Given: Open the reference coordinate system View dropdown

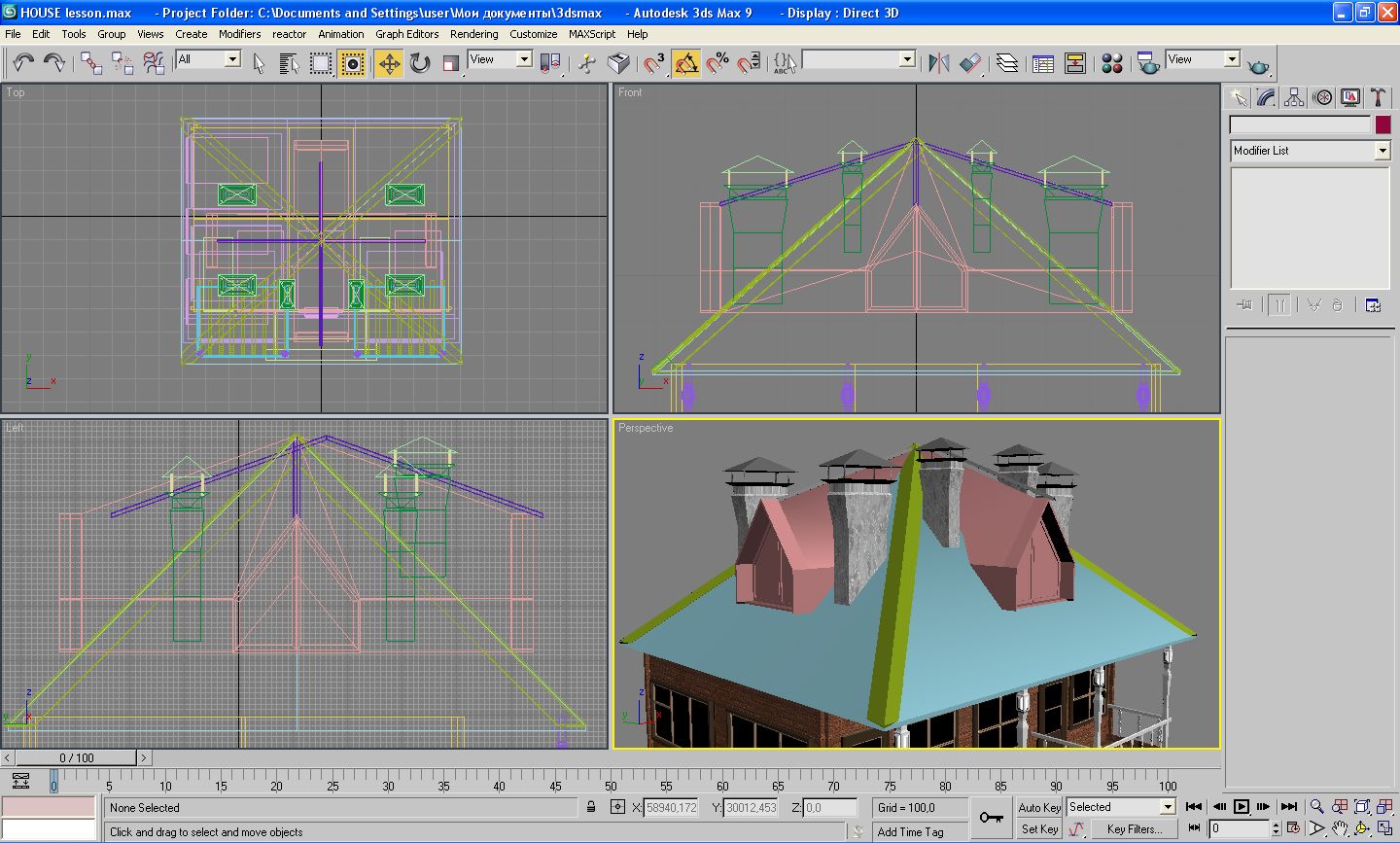Looking at the screenshot, I should click(x=500, y=59).
